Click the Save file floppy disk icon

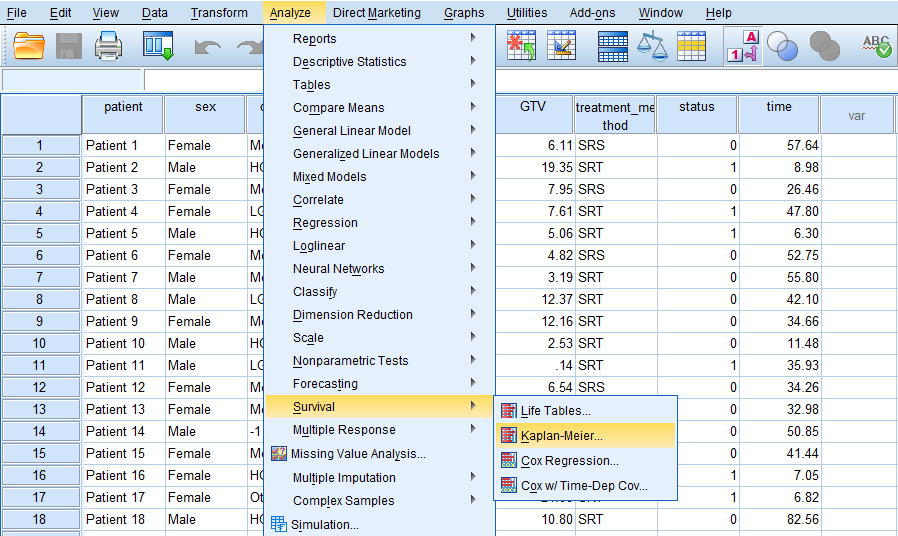click(69, 46)
